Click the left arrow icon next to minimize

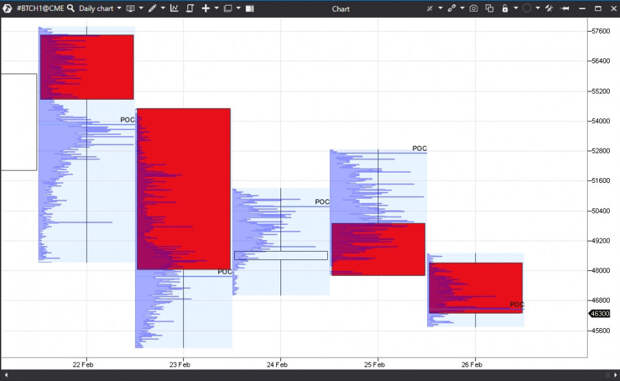pyautogui.click(x=565, y=8)
